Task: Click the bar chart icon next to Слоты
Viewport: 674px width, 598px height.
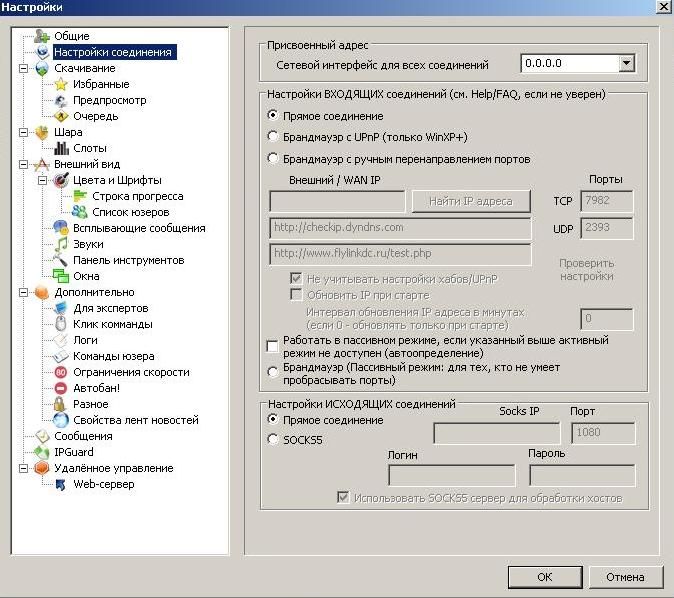Action: 61,148
